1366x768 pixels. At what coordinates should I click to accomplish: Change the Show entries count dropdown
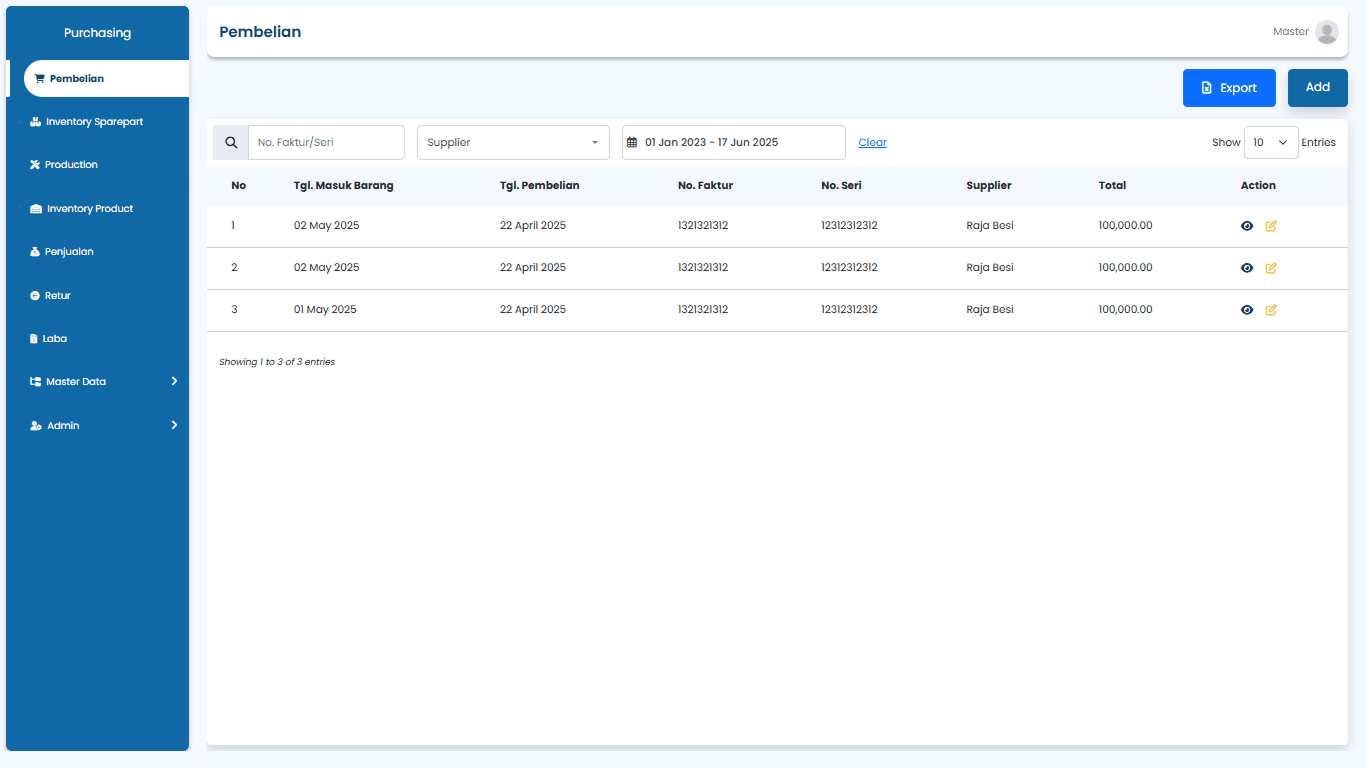(1270, 142)
